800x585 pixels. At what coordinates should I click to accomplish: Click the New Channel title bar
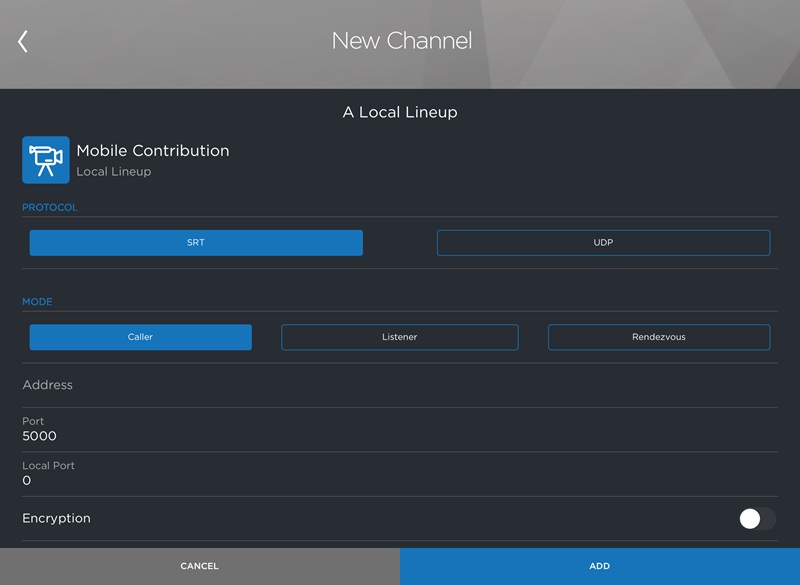coord(401,41)
